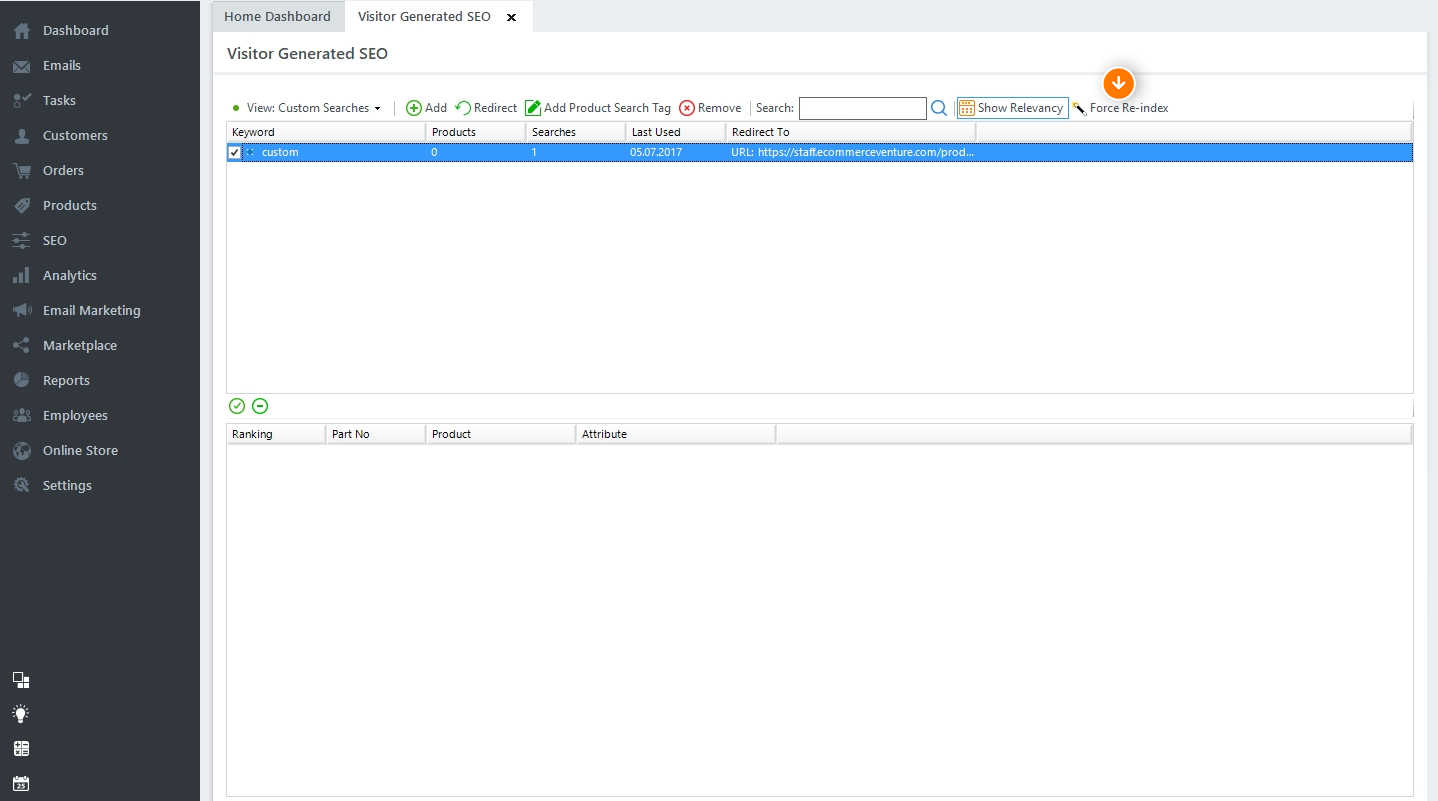Sort by Keyword column header
The image size is (1438, 801).
(x=326, y=132)
